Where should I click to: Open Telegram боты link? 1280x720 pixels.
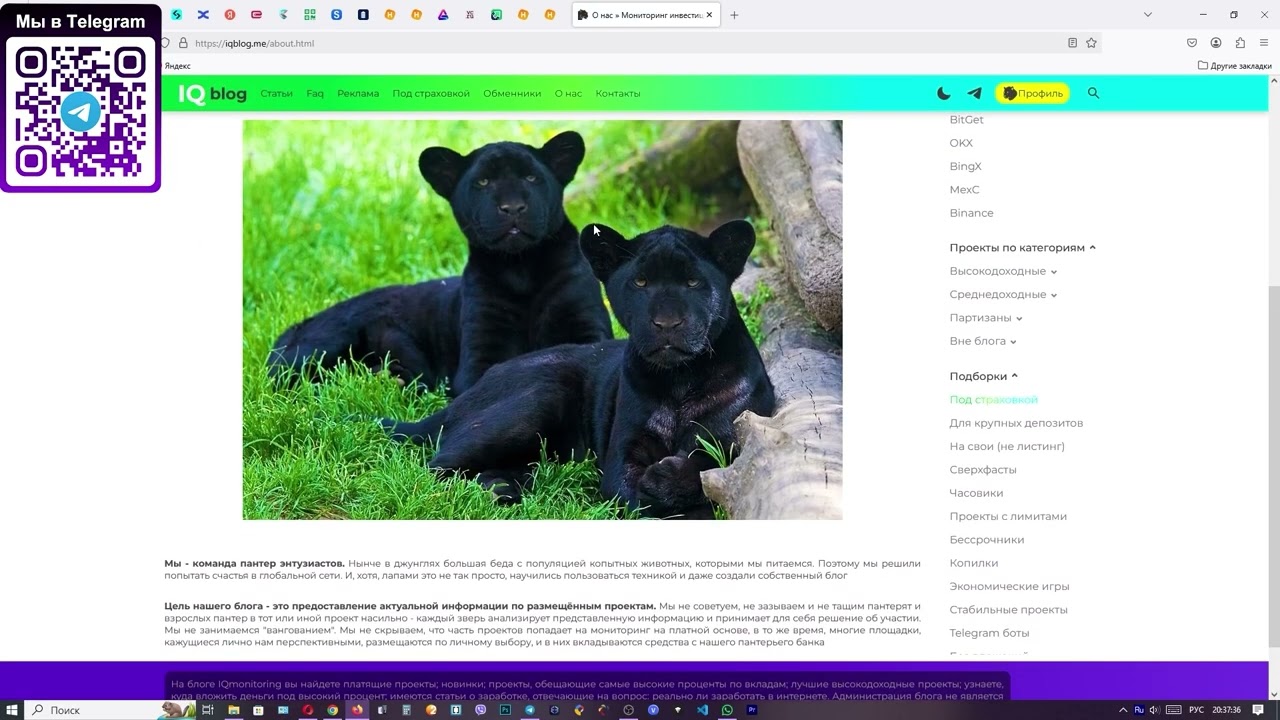pyautogui.click(x=989, y=633)
